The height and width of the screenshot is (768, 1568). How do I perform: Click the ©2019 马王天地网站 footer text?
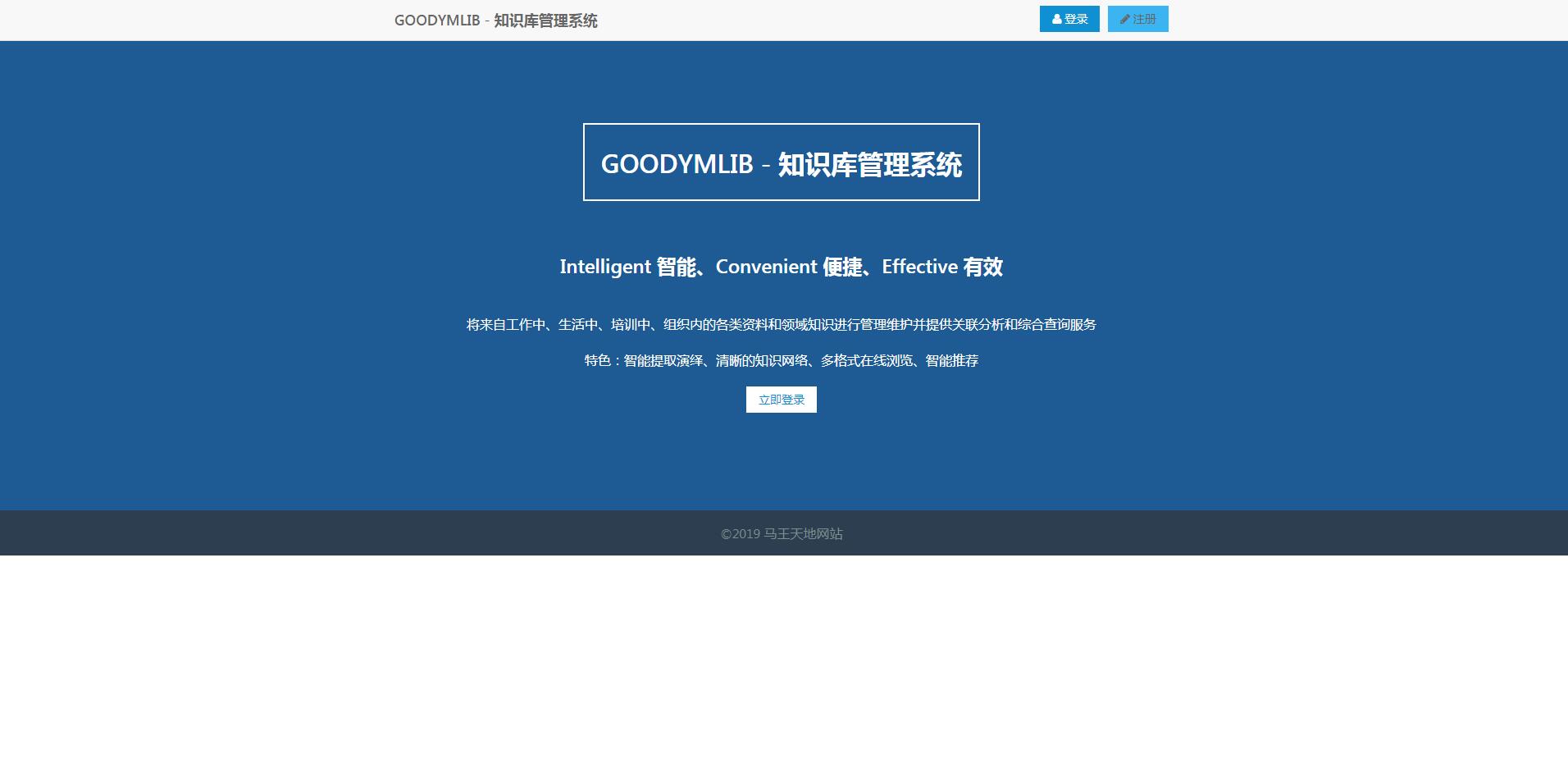coord(782,534)
